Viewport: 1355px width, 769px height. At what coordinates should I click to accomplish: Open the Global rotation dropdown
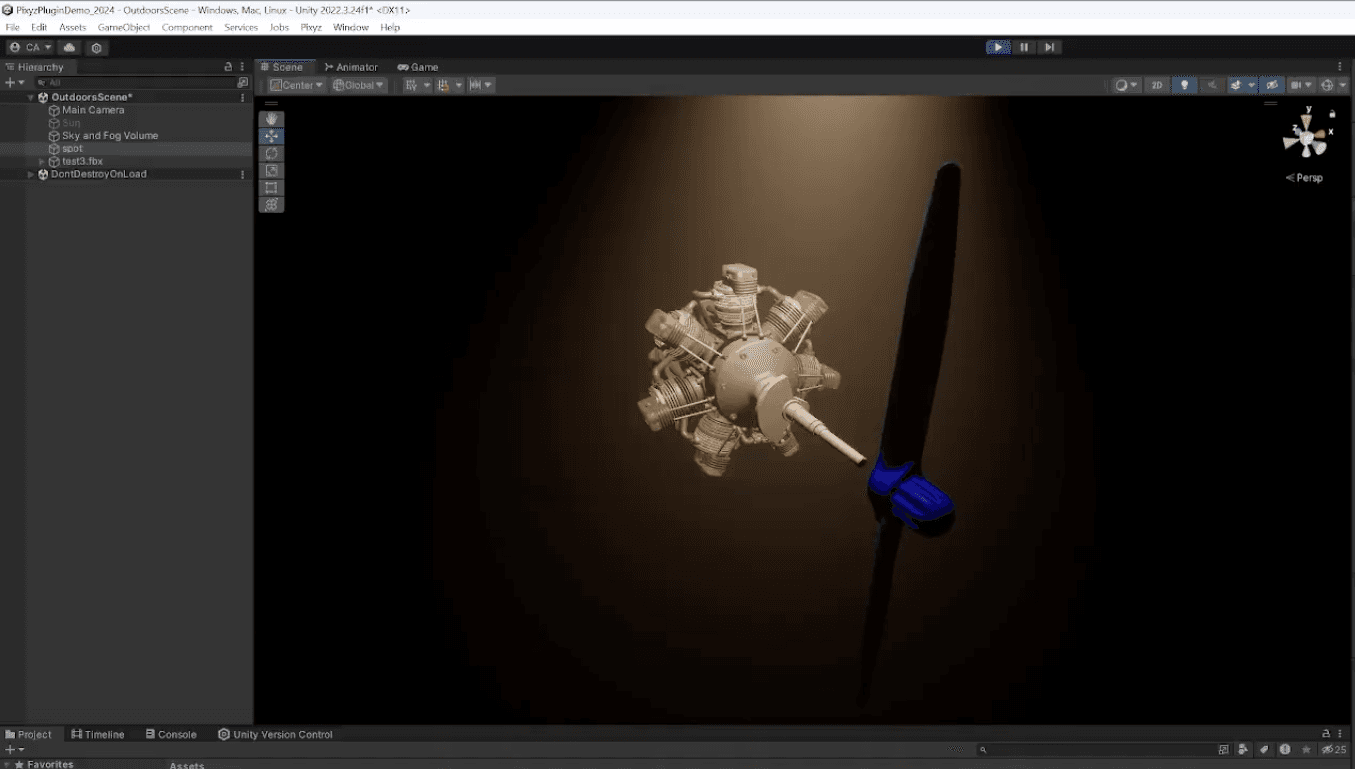pyautogui.click(x=359, y=85)
